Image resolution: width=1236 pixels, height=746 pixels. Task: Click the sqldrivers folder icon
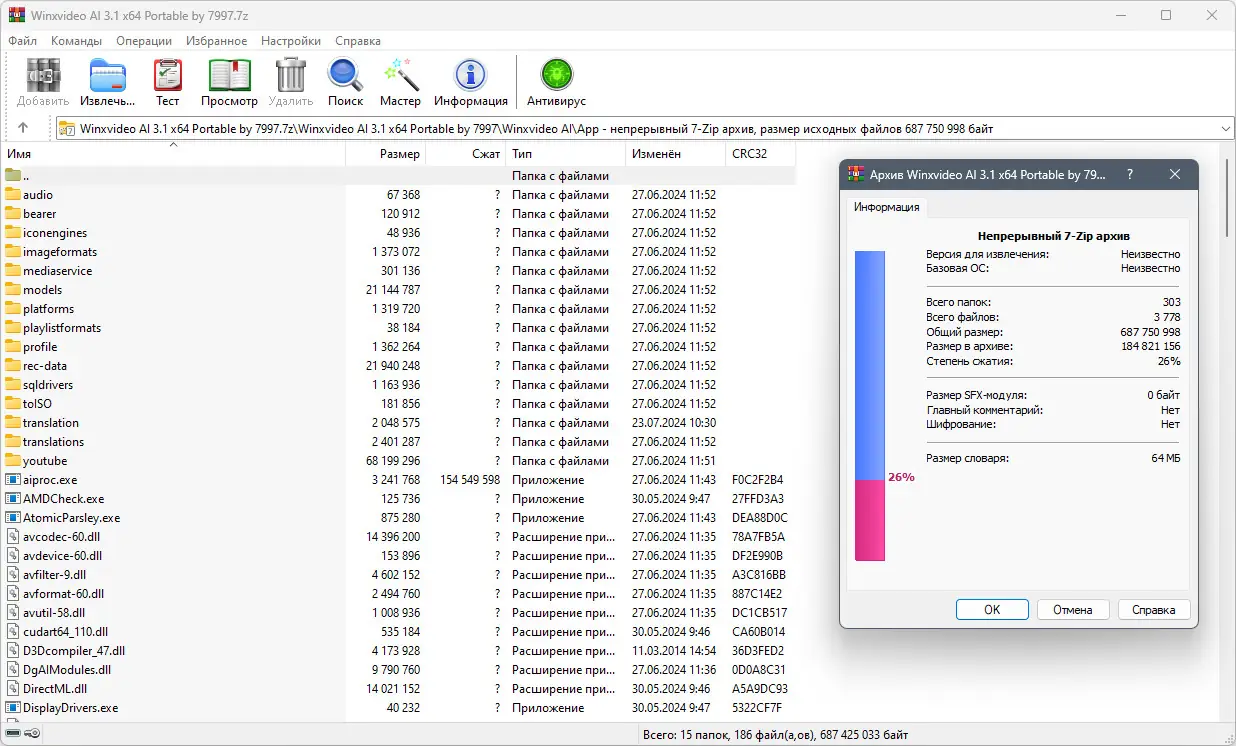point(13,385)
